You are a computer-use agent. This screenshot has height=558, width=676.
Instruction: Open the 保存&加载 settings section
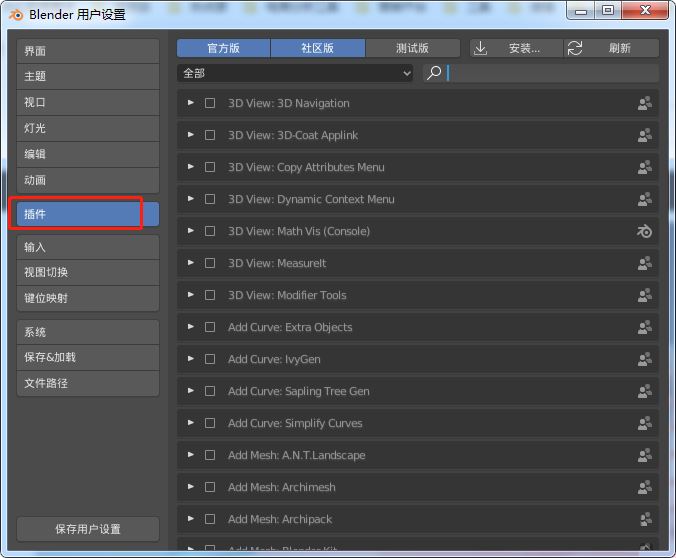(88, 357)
